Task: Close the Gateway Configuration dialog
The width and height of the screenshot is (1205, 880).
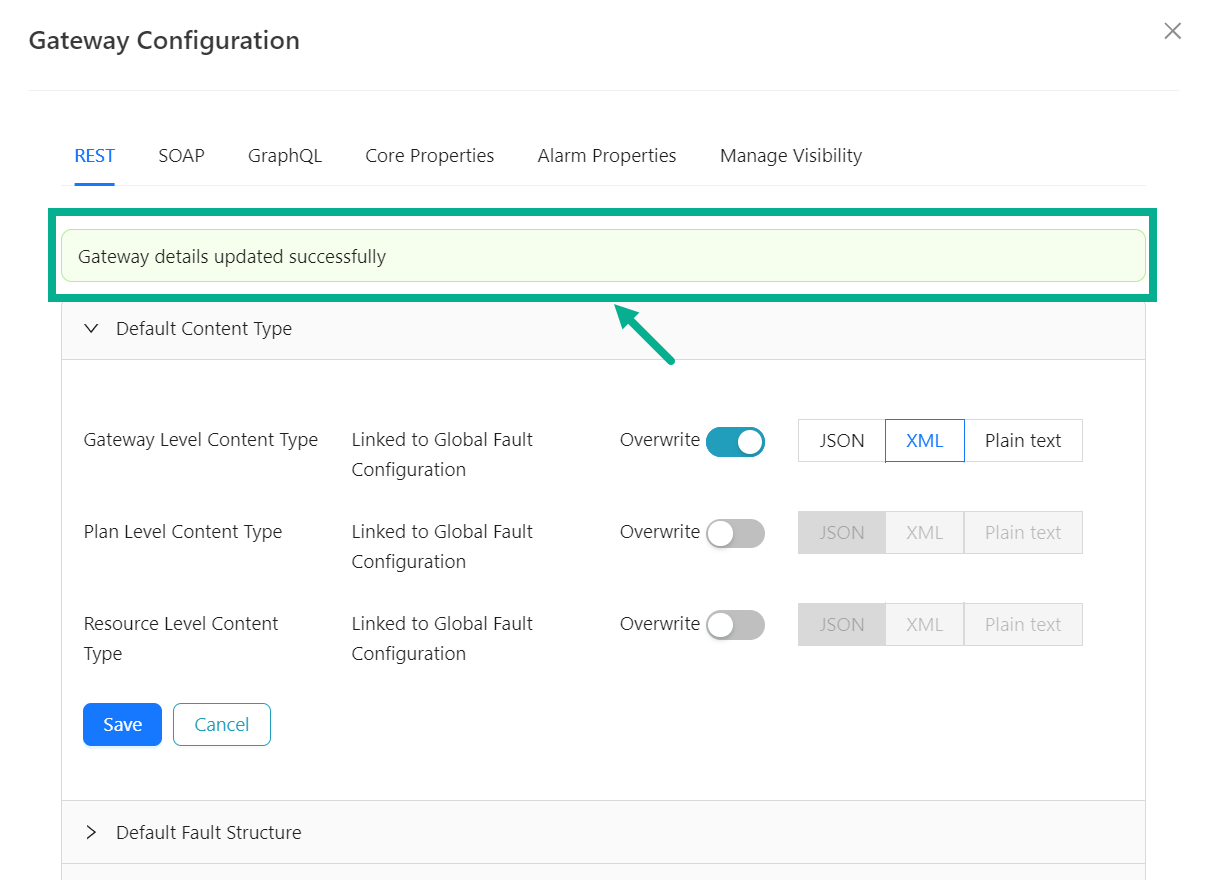Action: pyautogui.click(x=1172, y=31)
